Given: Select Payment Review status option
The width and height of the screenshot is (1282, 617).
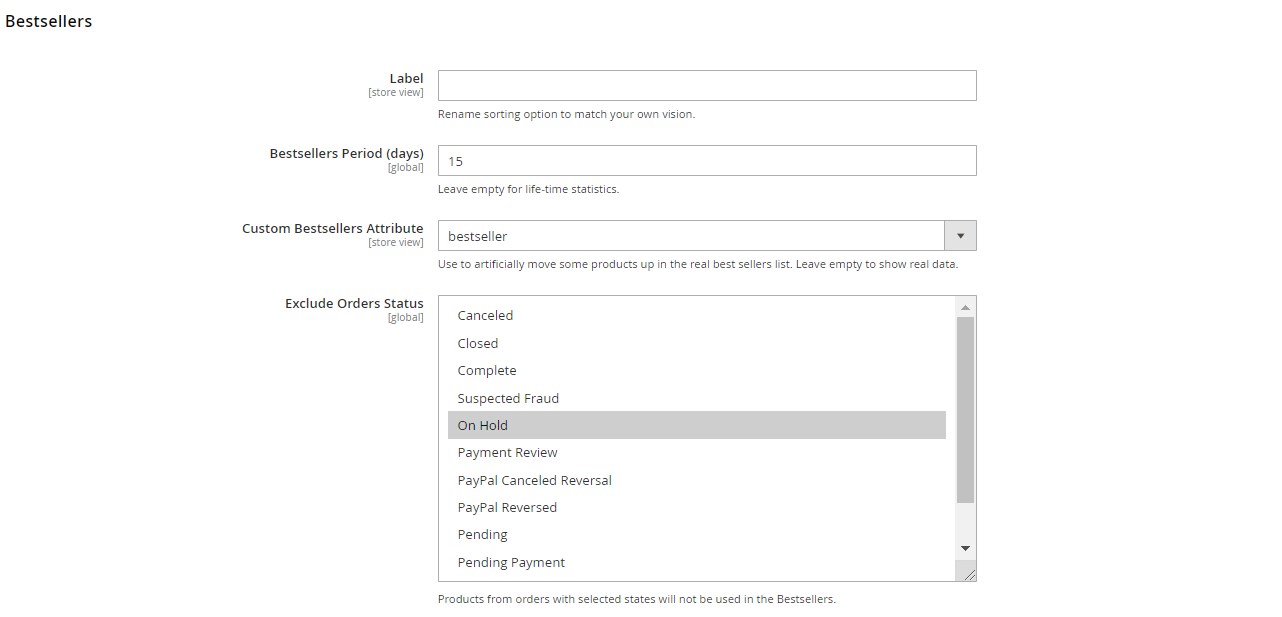Looking at the screenshot, I should [x=507, y=452].
